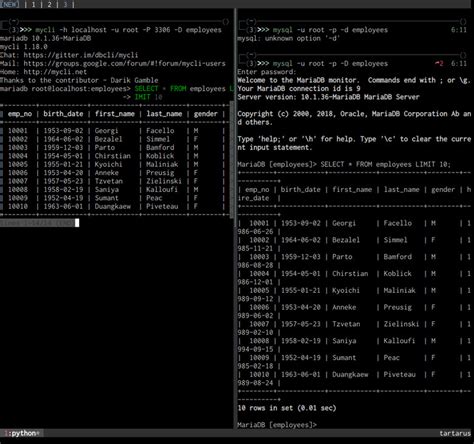Click Maliniak in the mycli pane
The width and height of the screenshot is (474, 444).
tap(162, 164)
